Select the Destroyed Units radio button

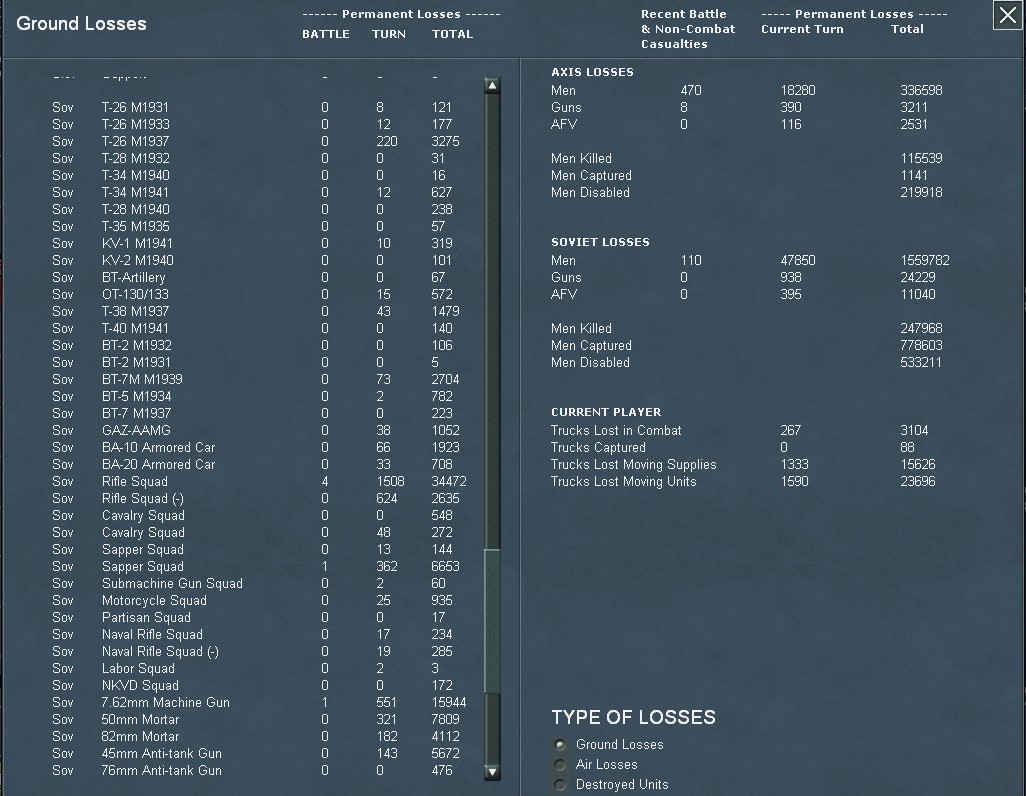point(560,785)
